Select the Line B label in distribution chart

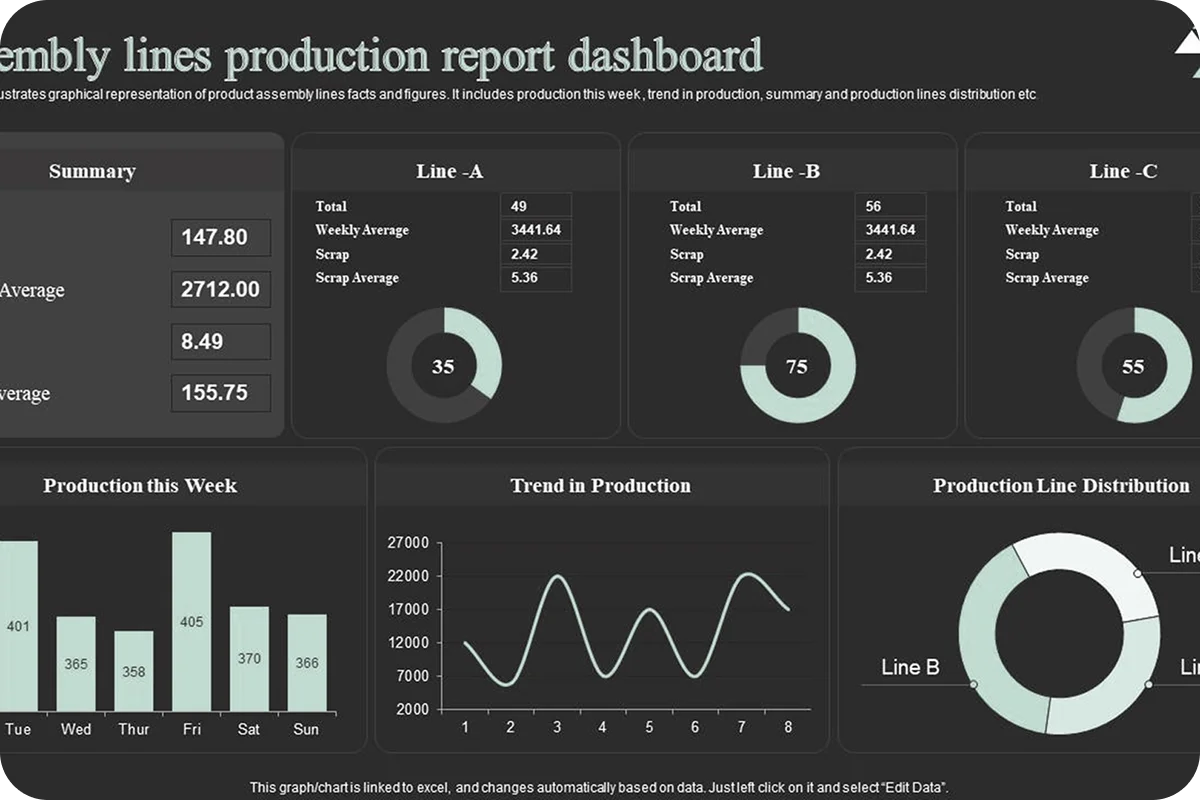(x=910, y=667)
